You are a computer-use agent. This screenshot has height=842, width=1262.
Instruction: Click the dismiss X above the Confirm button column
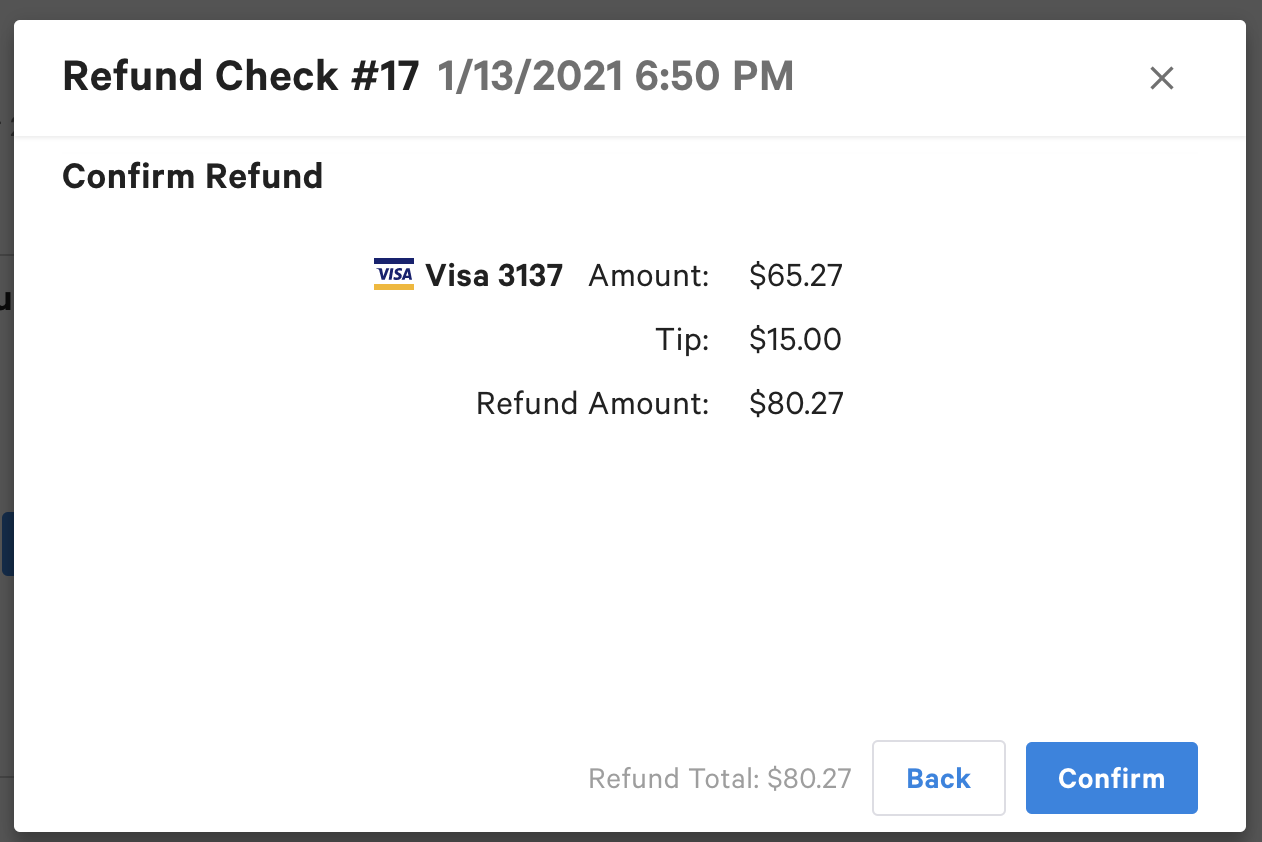tap(1161, 78)
